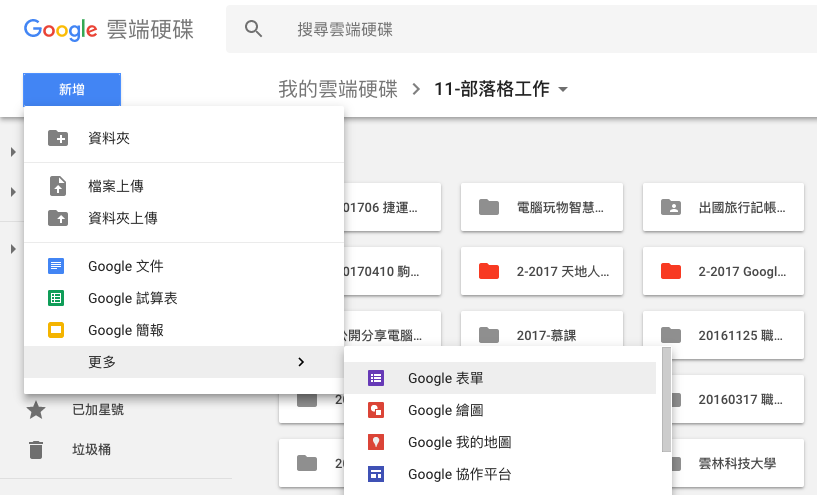Create a new Google 簡報
The width and height of the screenshot is (817, 495).
click(x=184, y=330)
